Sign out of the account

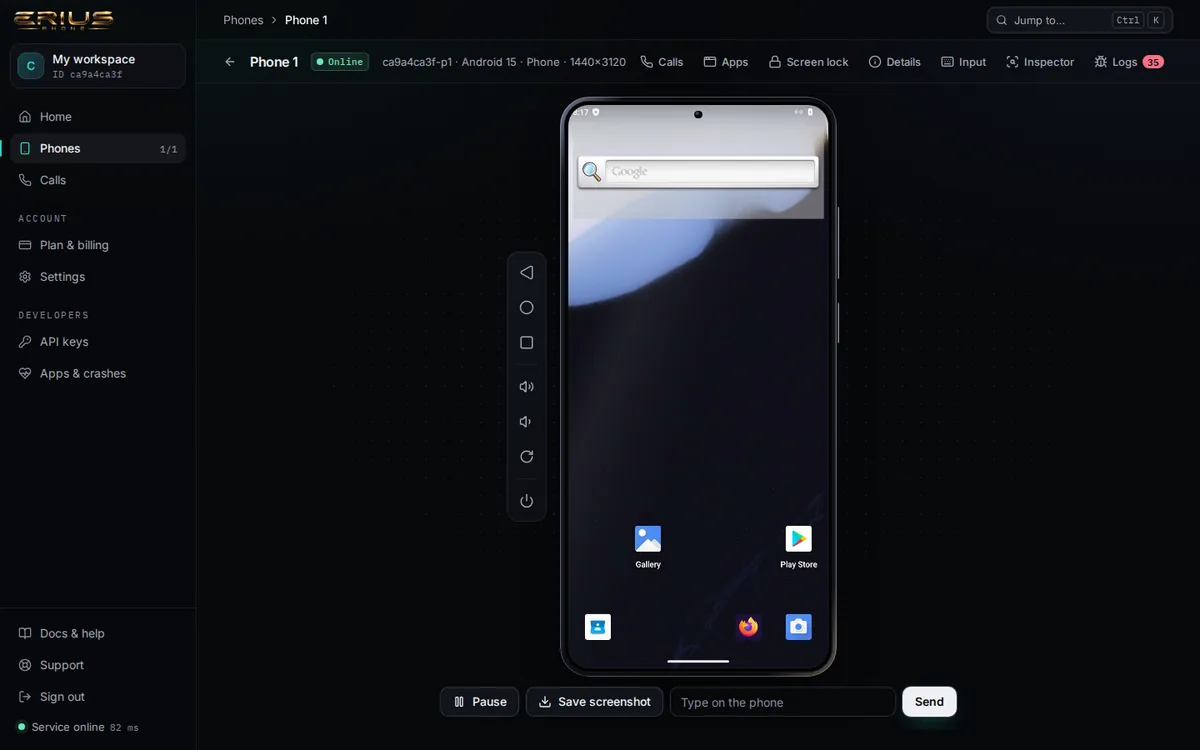coord(98,697)
